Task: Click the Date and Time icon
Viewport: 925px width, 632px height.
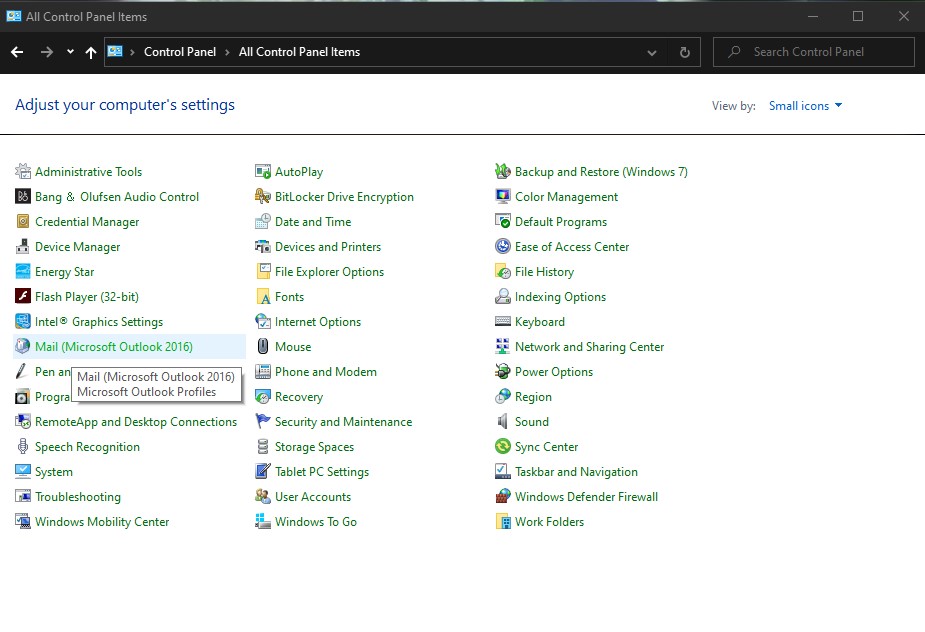Action: (x=263, y=222)
